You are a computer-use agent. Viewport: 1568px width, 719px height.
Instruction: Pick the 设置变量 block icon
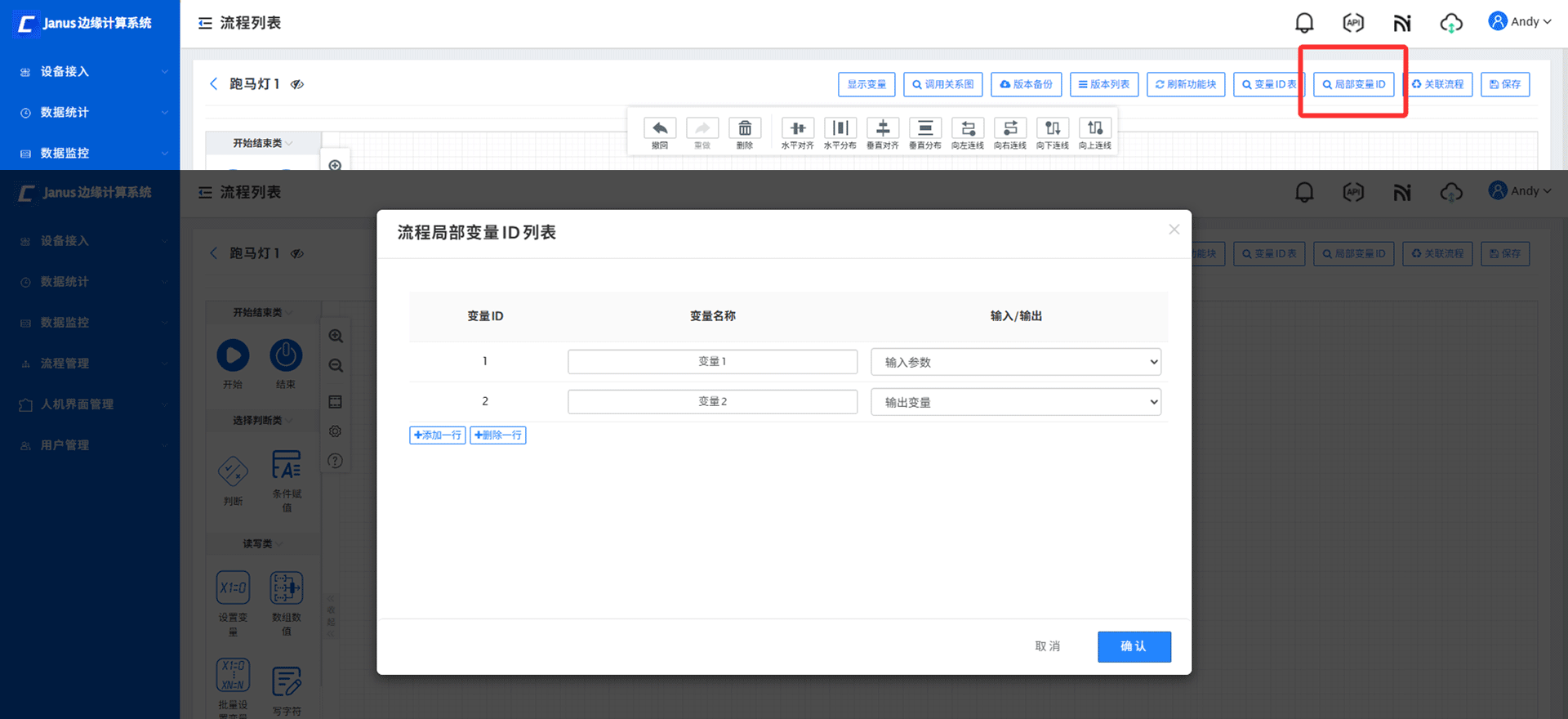point(233,587)
